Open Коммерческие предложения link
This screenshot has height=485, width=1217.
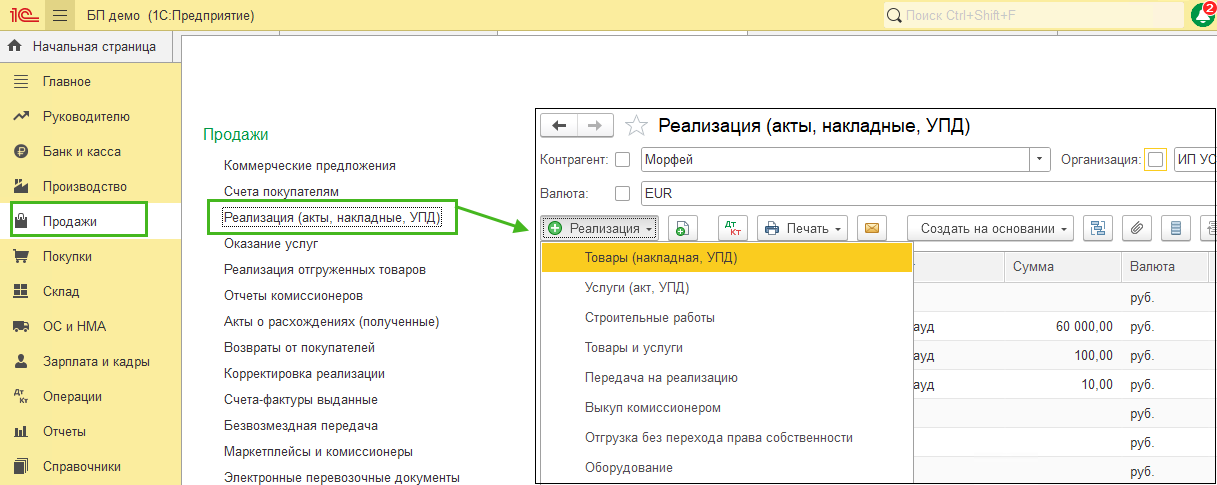pos(310,166)
